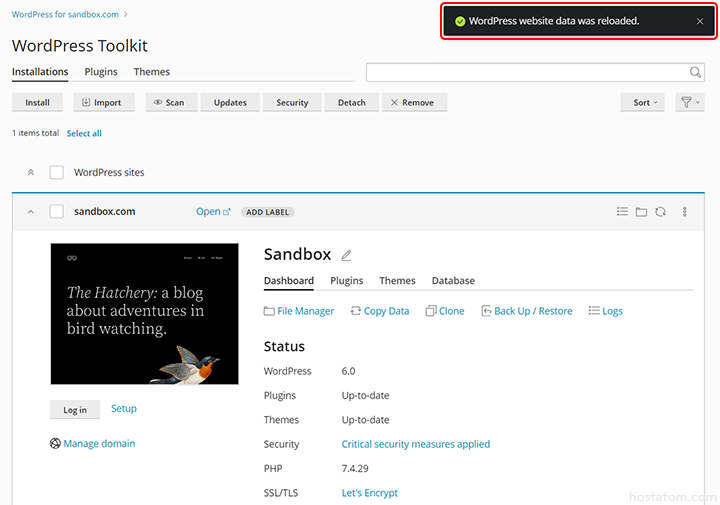Open the Sort dropdown
The height and width of the screenshot is (505, 720).
(645, 102)
